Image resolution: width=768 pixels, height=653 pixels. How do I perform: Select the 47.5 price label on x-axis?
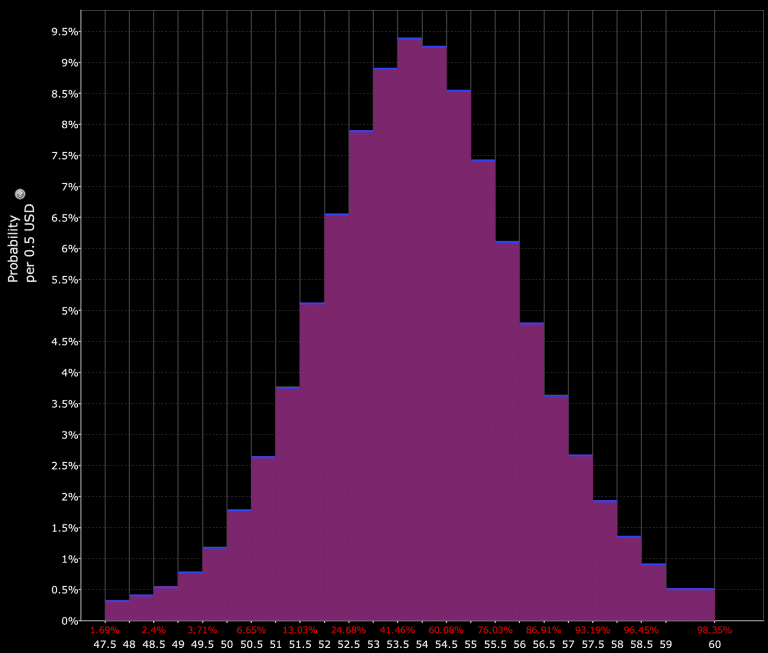pyautogui.click(x=104, y=645)
